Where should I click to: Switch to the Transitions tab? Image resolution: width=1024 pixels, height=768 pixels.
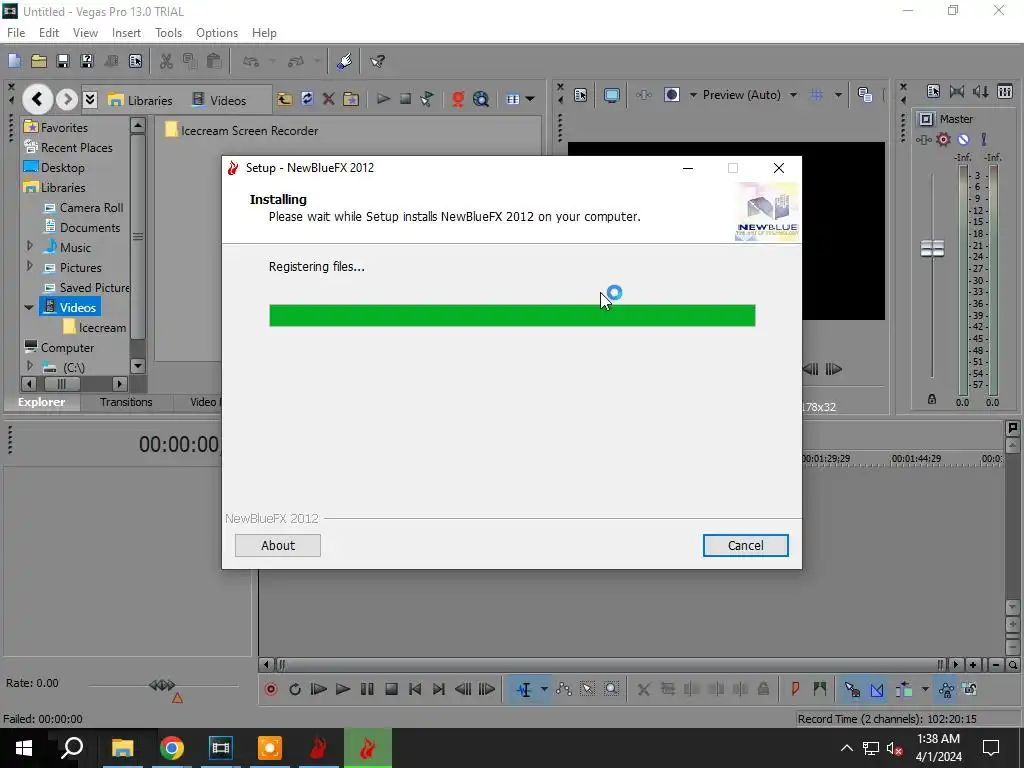pyautogui.click(x=126, y=402)
